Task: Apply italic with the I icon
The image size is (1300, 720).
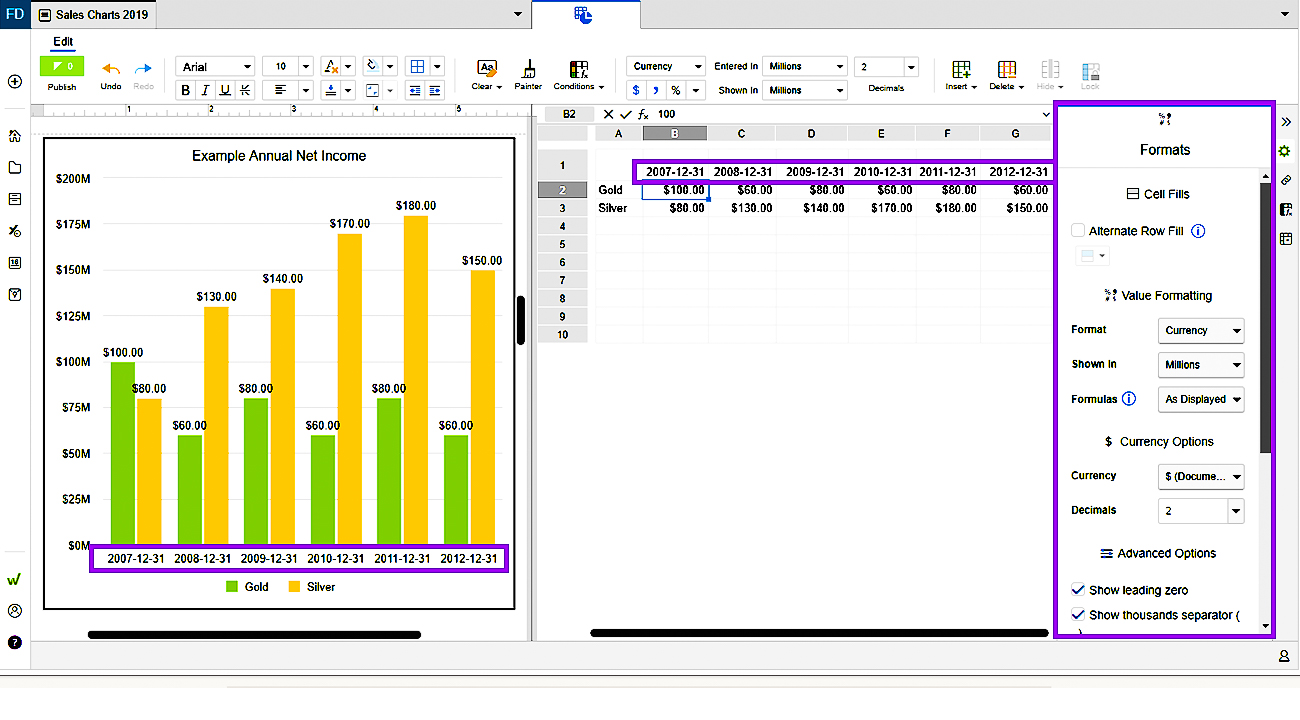Action: 206,90
